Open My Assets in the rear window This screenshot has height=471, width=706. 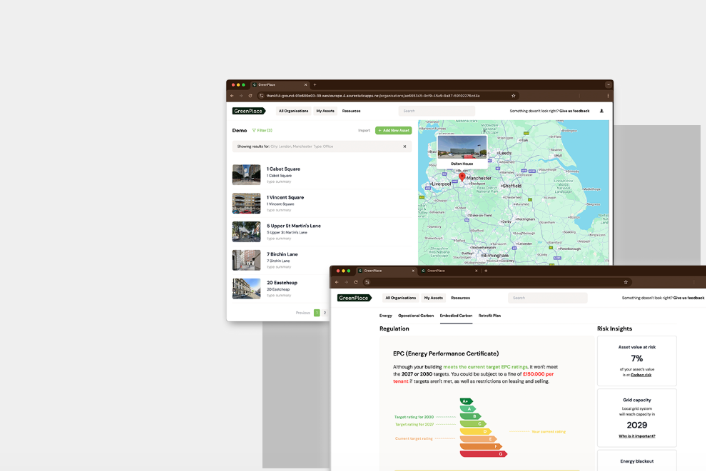(x=325, y=111)
